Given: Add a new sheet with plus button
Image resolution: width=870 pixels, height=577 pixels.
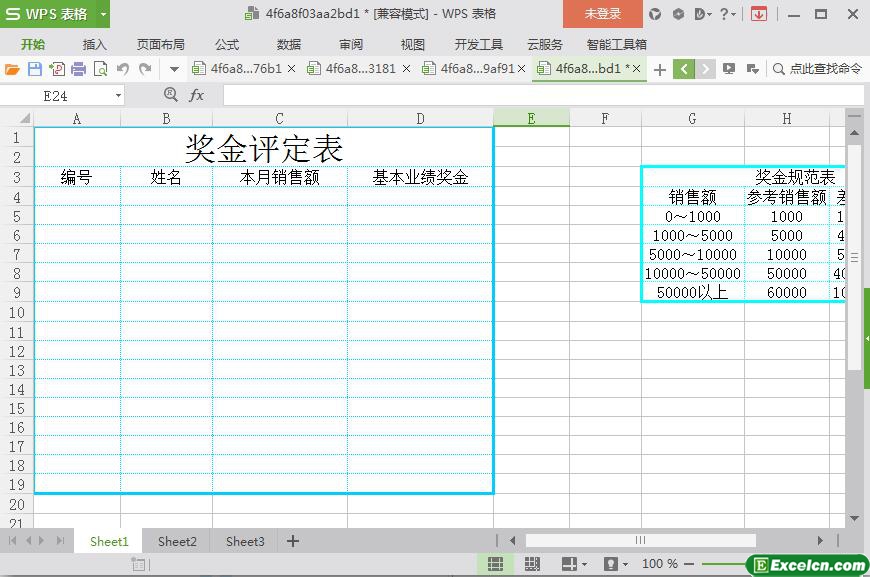Looking at the screenshot, I should pyautogui.click(x=293, y=541).
